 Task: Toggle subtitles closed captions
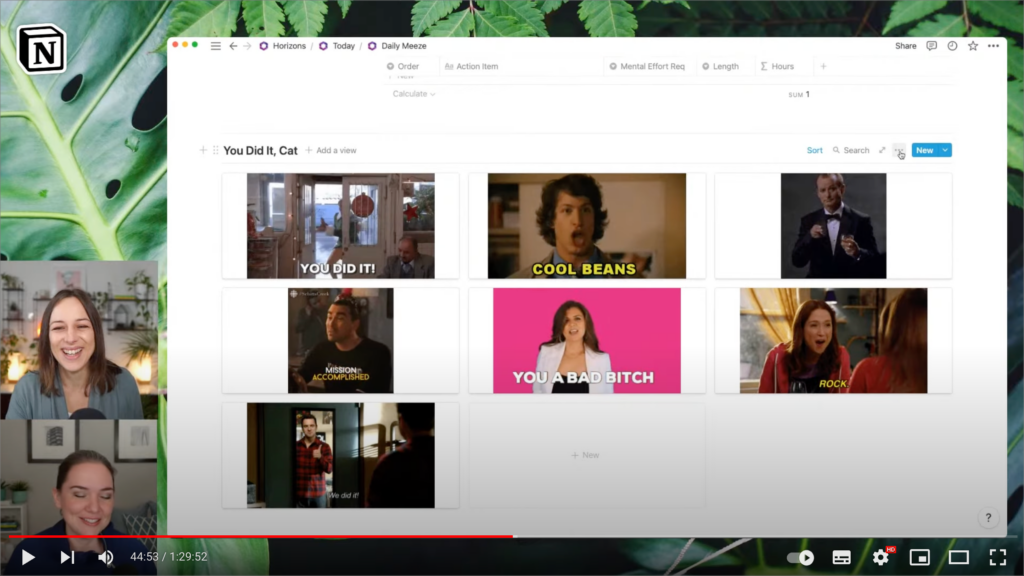click(x=841, y=557)
